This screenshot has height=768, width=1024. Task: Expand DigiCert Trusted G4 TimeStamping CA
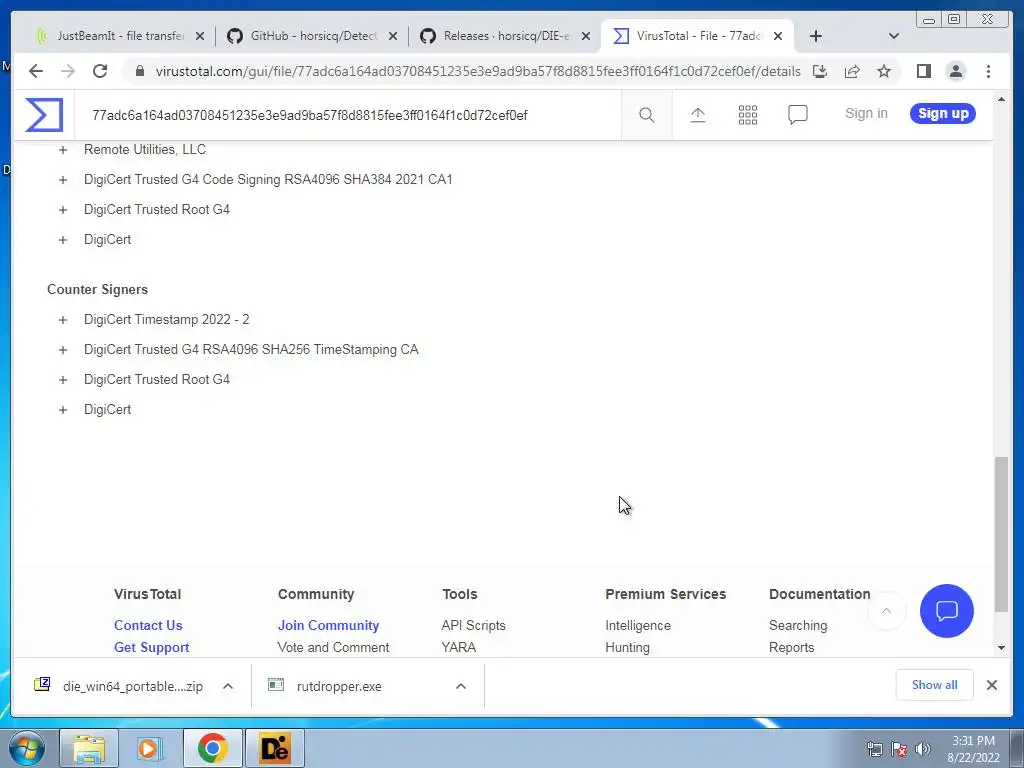[63, 350]
